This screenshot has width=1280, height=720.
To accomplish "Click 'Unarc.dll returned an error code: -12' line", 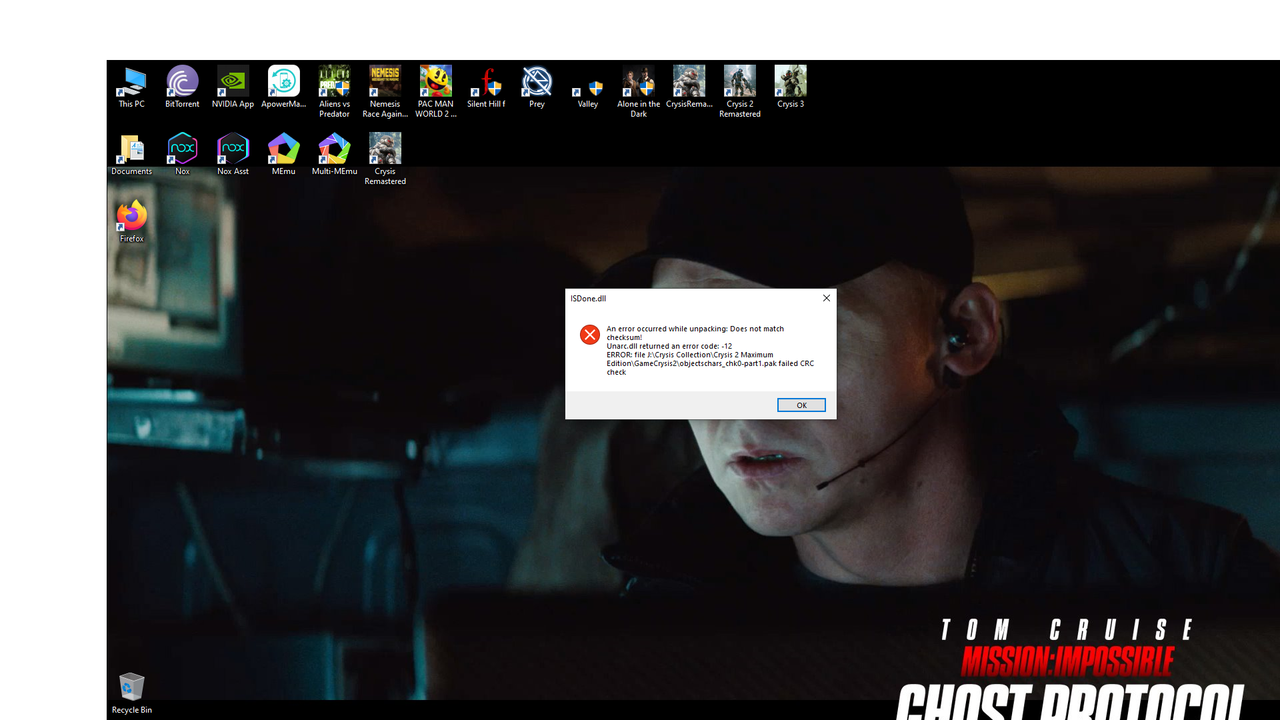I will pyautogui.click(x=669, y=346).
